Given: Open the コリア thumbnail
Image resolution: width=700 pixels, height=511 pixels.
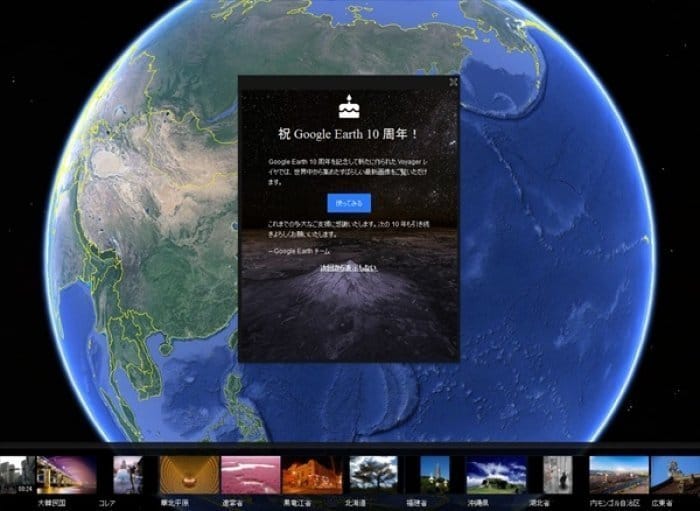Looking at the screenshot, I should coord(128,475).
